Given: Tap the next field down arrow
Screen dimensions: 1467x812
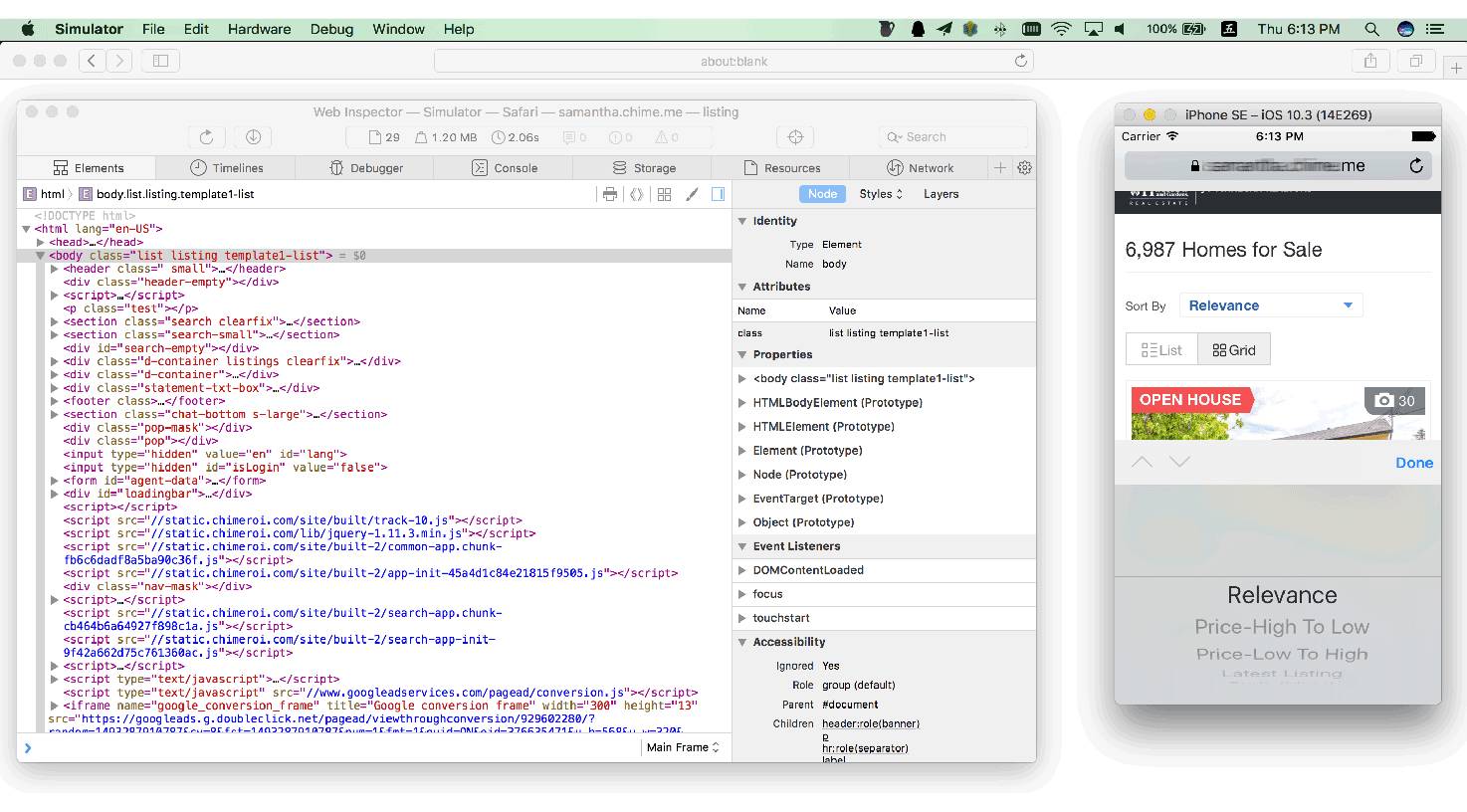Looking at the screenshot, I should point(1179,462).
